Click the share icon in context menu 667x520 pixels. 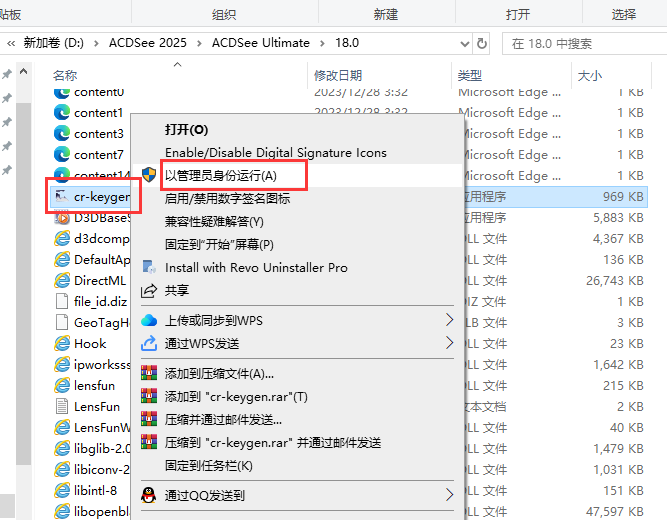pos(149,291)
